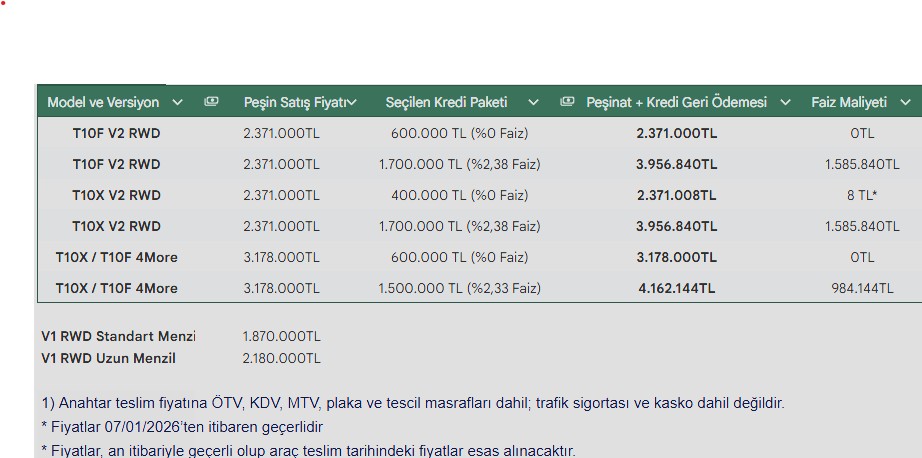922x458 pixels.
Task: Click the first T10F V2 RWD row
Action: pos(116,133)
